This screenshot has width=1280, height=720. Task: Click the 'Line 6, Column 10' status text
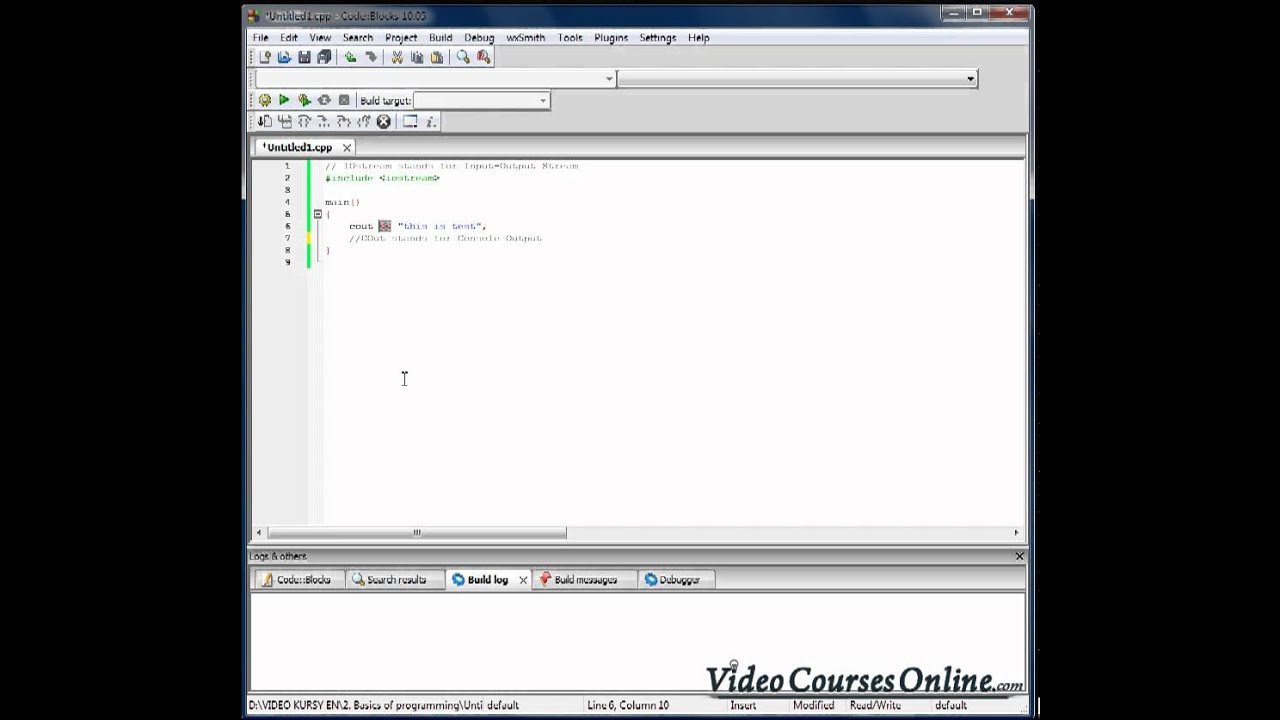click(628, 705)
